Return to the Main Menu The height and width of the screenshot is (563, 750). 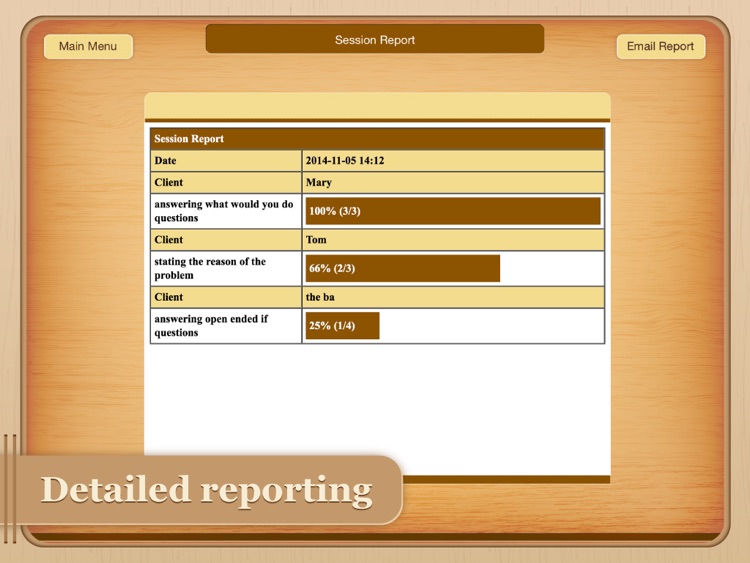[88, 46]
